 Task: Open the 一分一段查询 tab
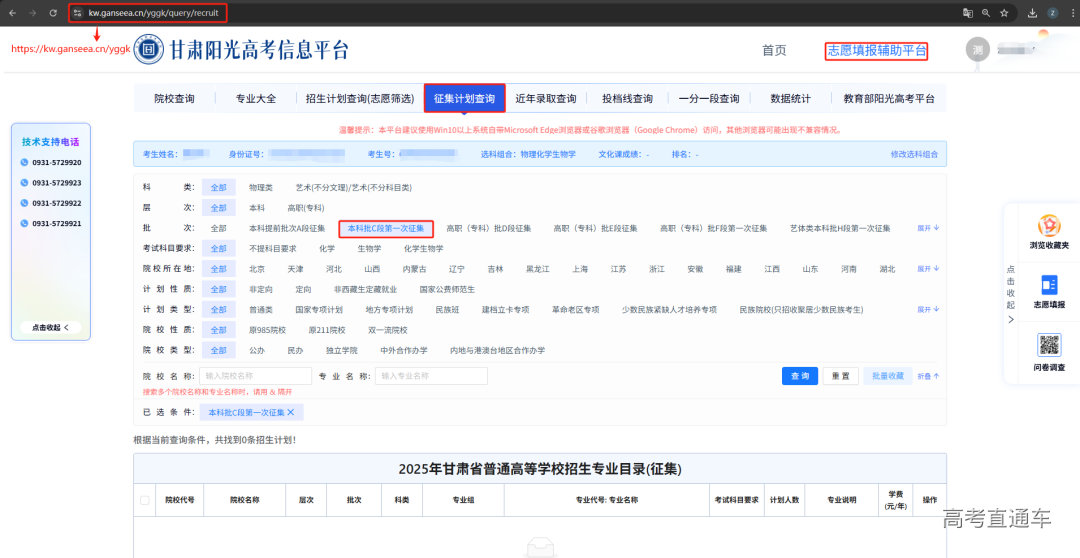click(x=708, y=99)
